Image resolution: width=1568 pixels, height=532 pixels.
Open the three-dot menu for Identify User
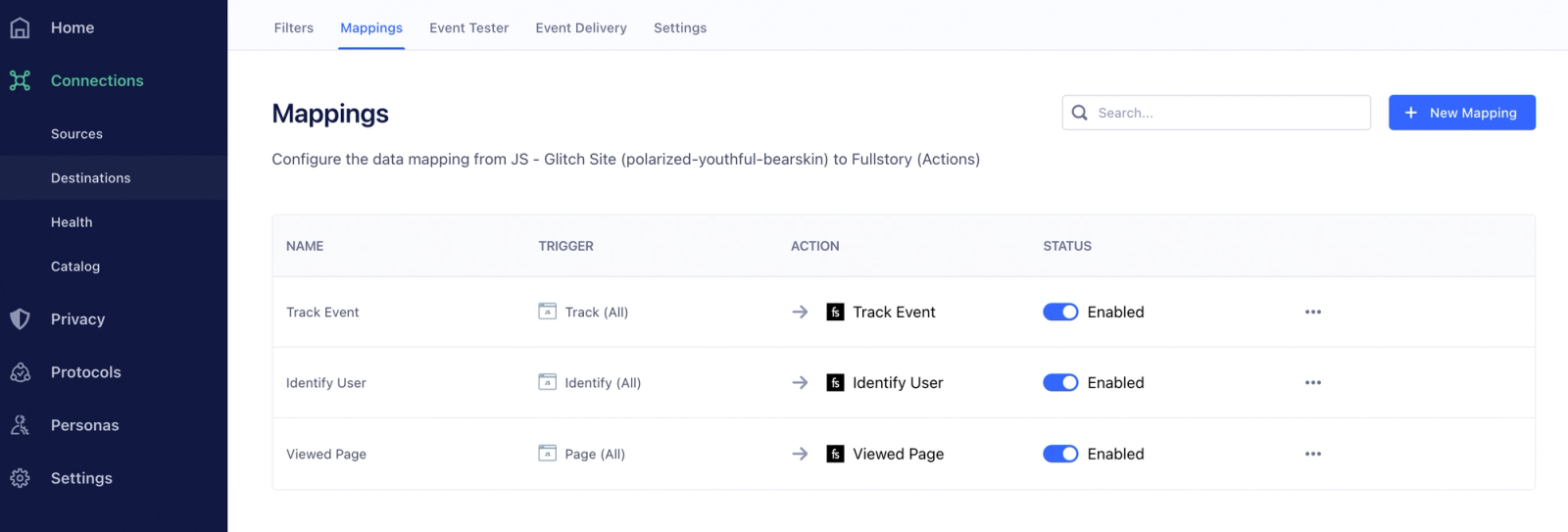coord(1313,382)
